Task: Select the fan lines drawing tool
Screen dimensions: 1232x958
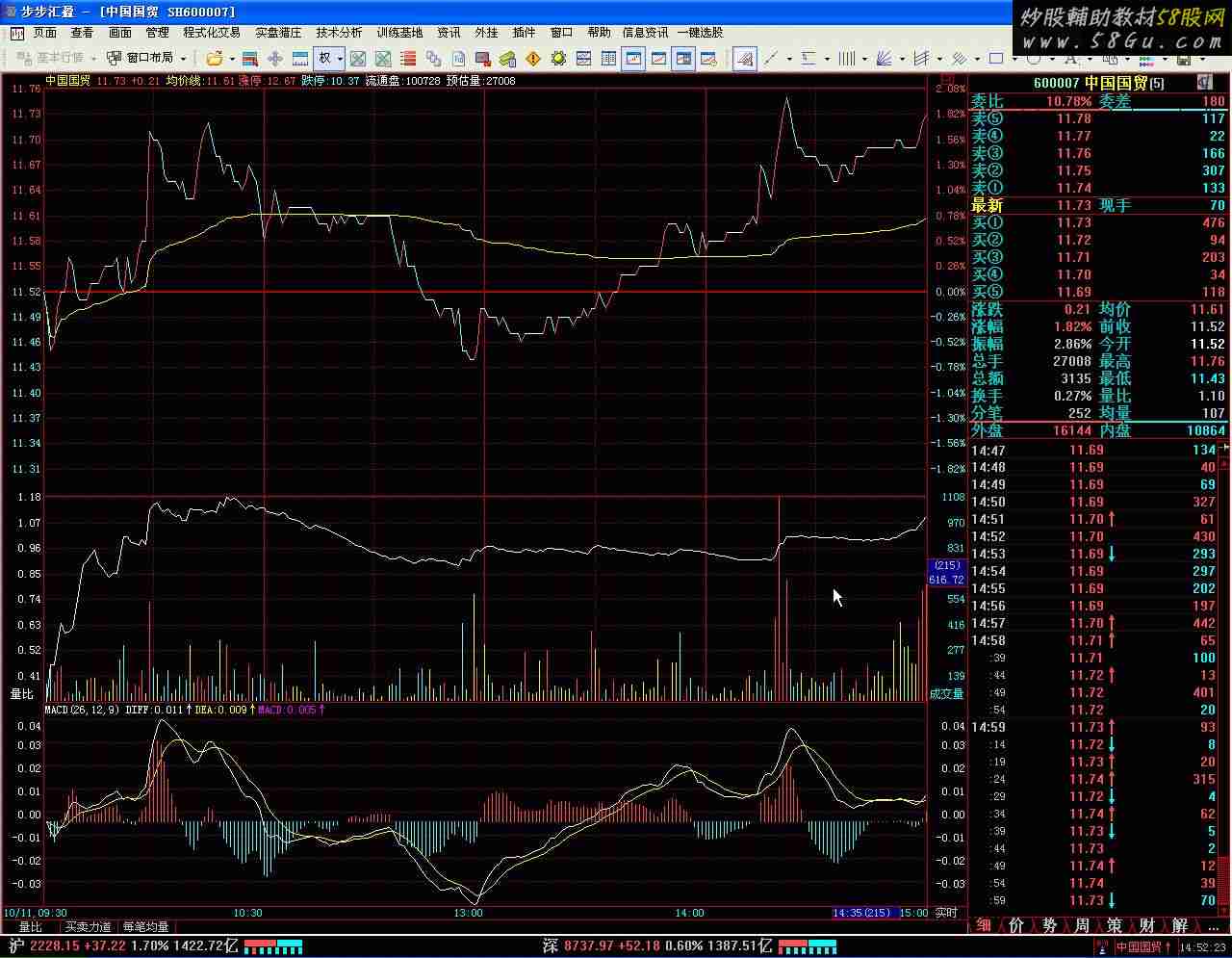Action: coord(884,59)
